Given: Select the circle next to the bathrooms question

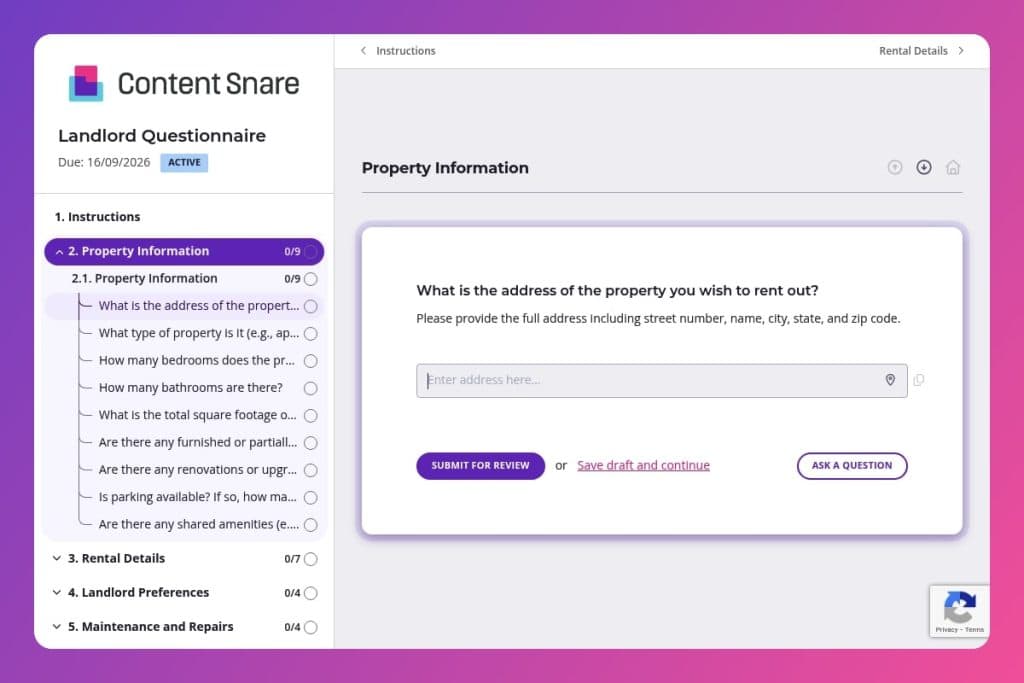Looking at the screenshot, I should tap(311, 388).
